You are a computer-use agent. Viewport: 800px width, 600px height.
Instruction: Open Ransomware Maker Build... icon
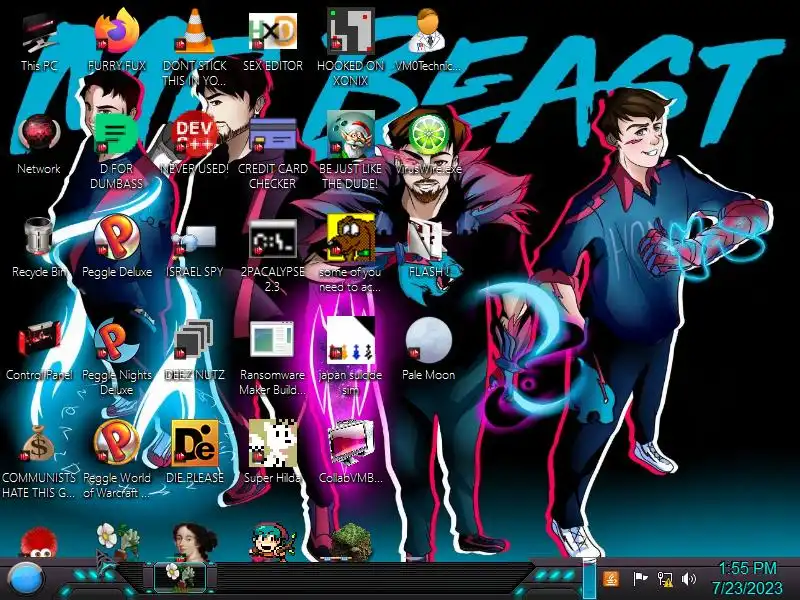click(x=272, y=339)
